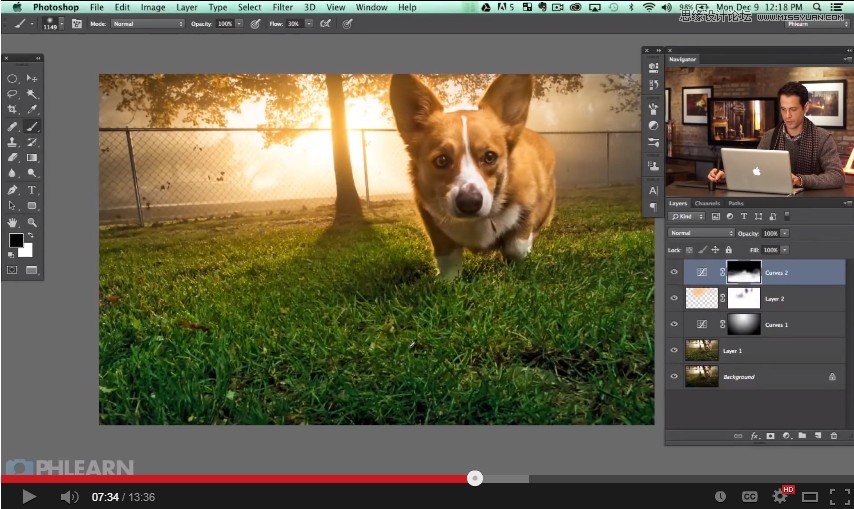854x509 pixels.
Task: Open the Layer menu
Action: click(186, 7)
